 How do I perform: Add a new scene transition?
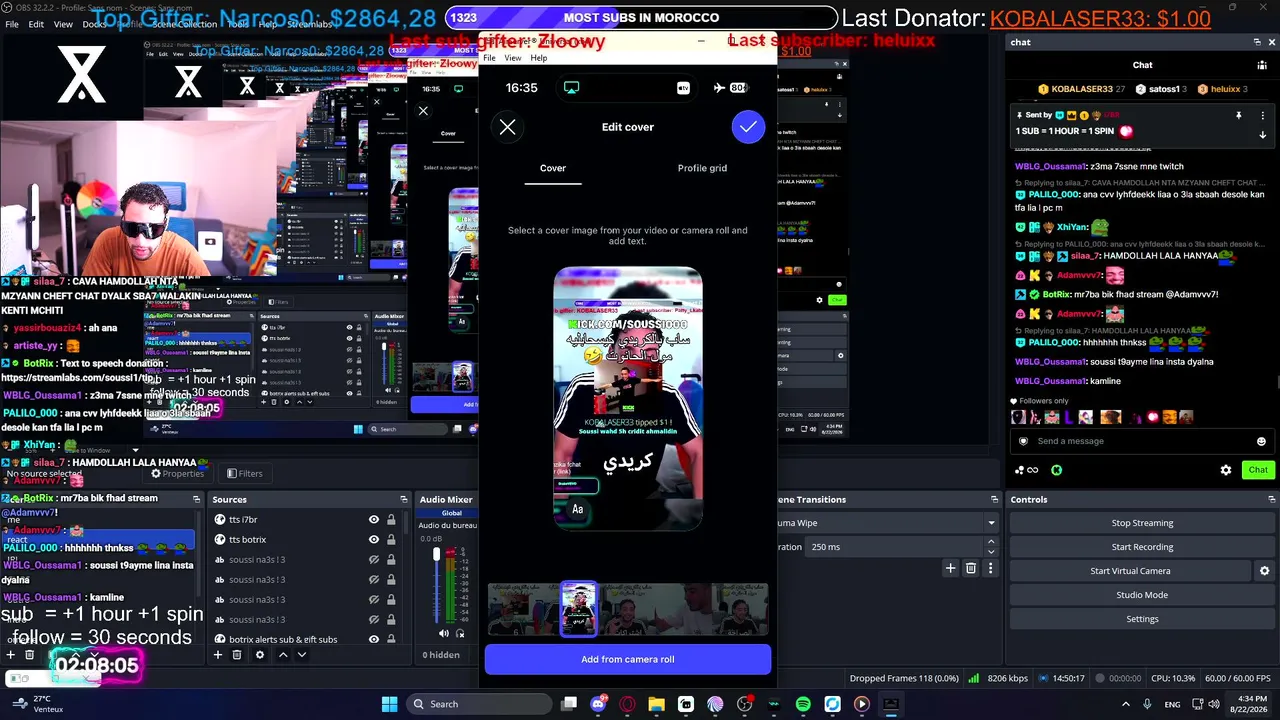(x=950, y=568)
